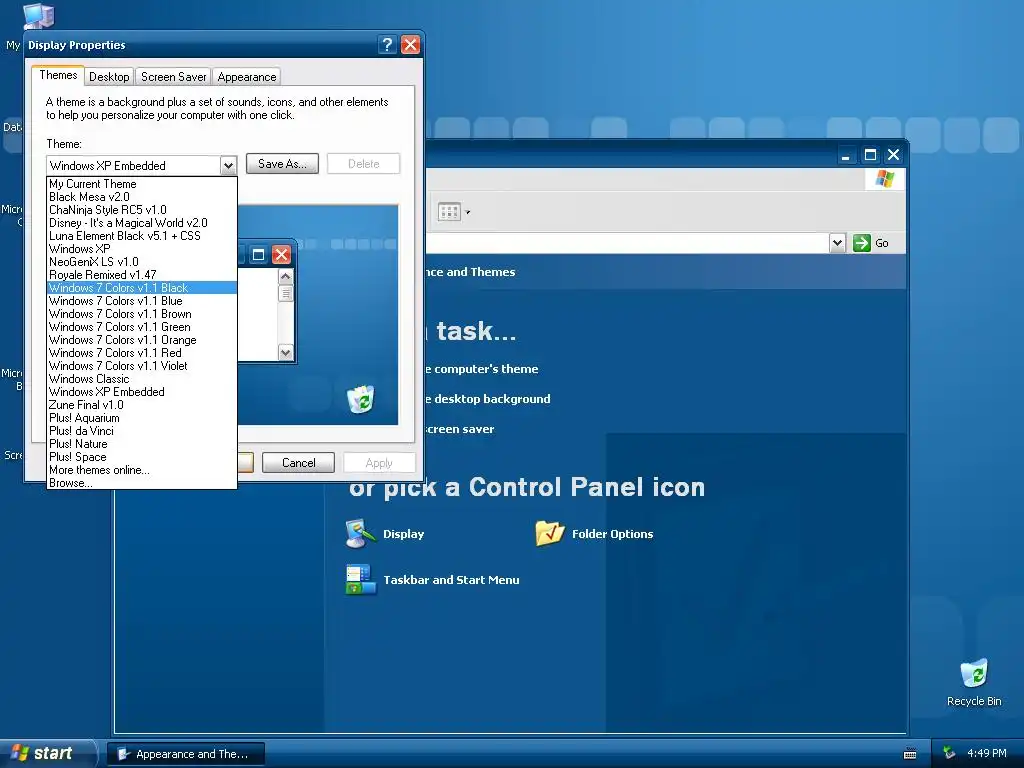Image resolution: width=1024 pixels, height=768 pixels.
Task: Click the keyboard tray icon
Action: click(910, 754)
